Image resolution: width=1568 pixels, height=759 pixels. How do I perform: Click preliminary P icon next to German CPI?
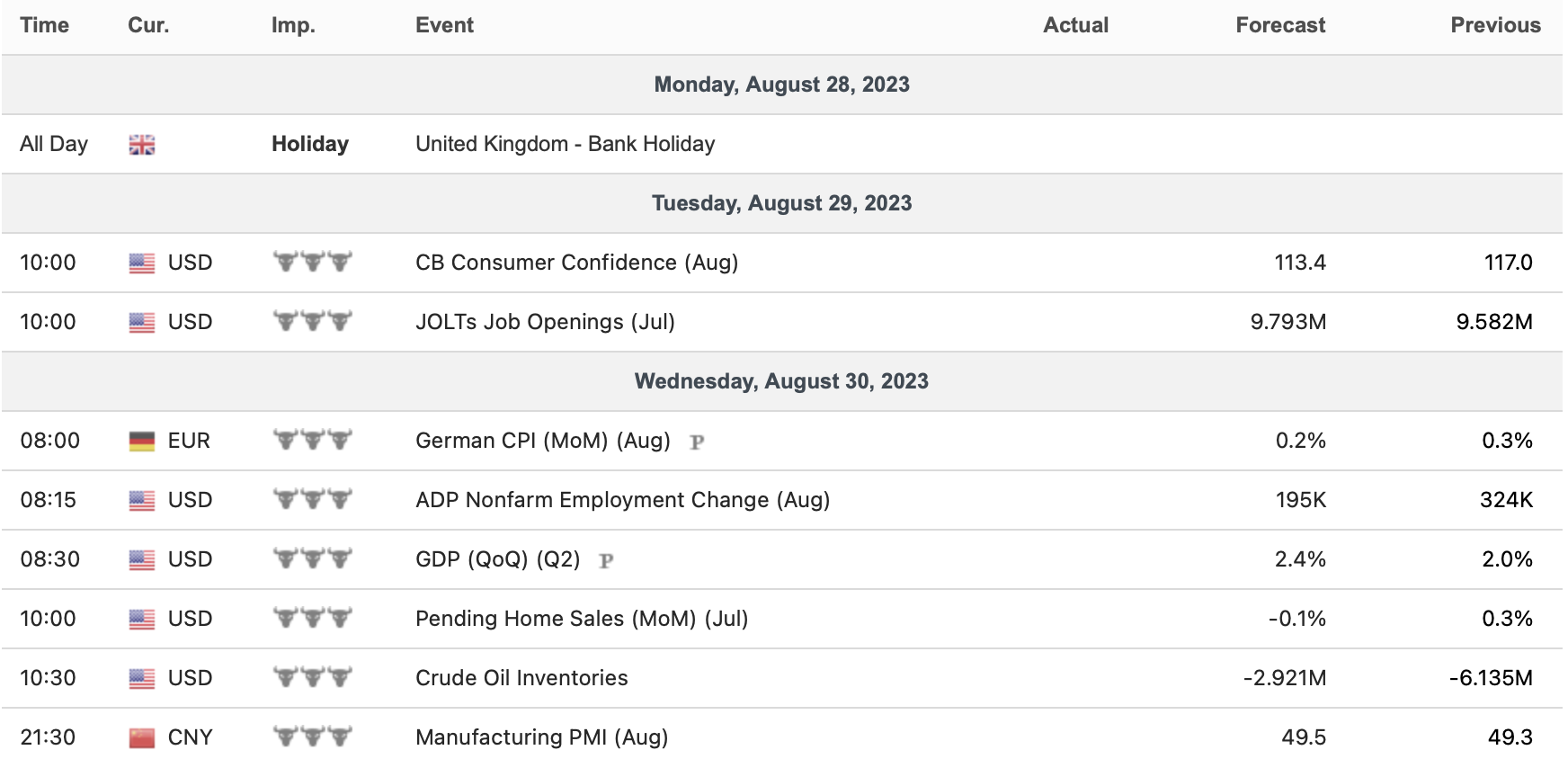pyautogui.click(x=697, y=442)
